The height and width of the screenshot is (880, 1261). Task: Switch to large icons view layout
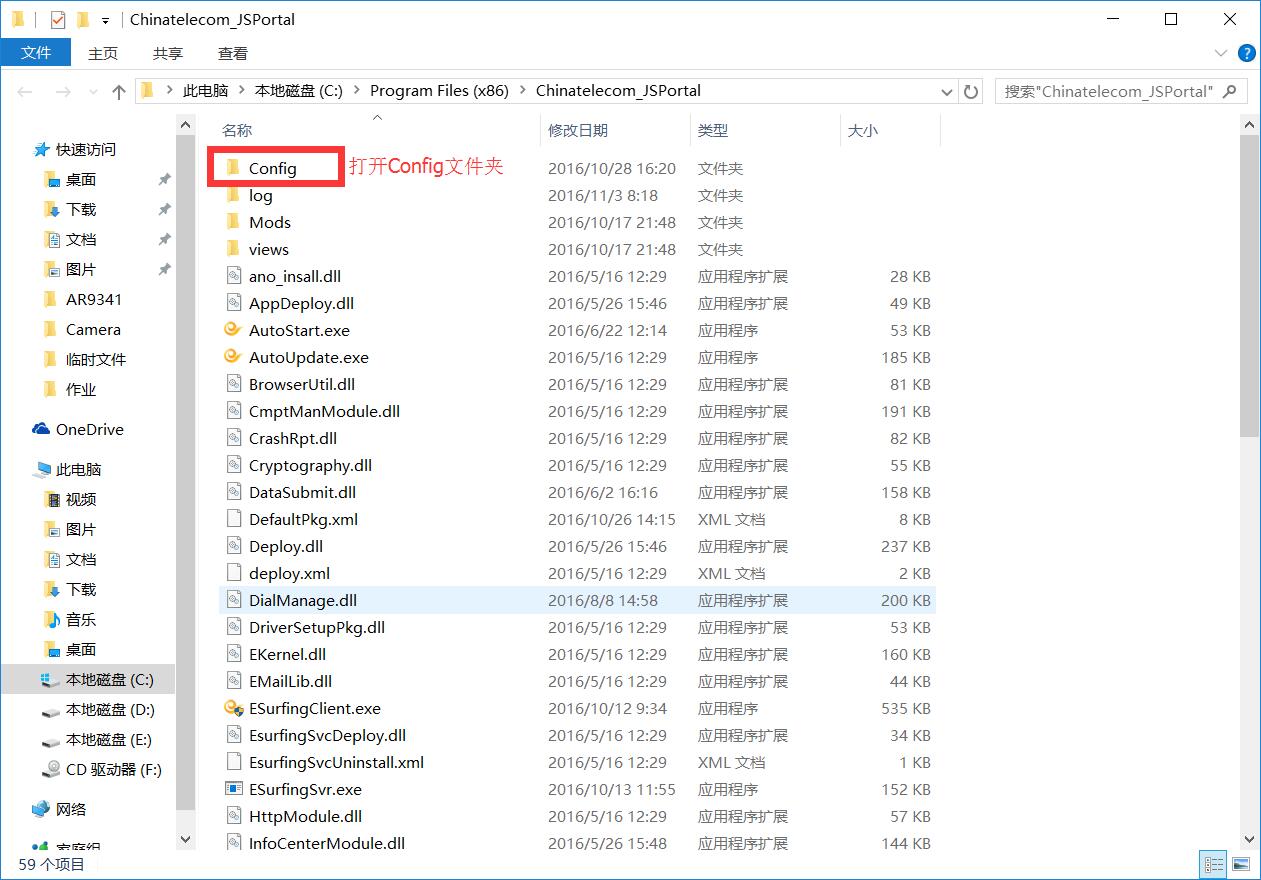point(1240,864)
